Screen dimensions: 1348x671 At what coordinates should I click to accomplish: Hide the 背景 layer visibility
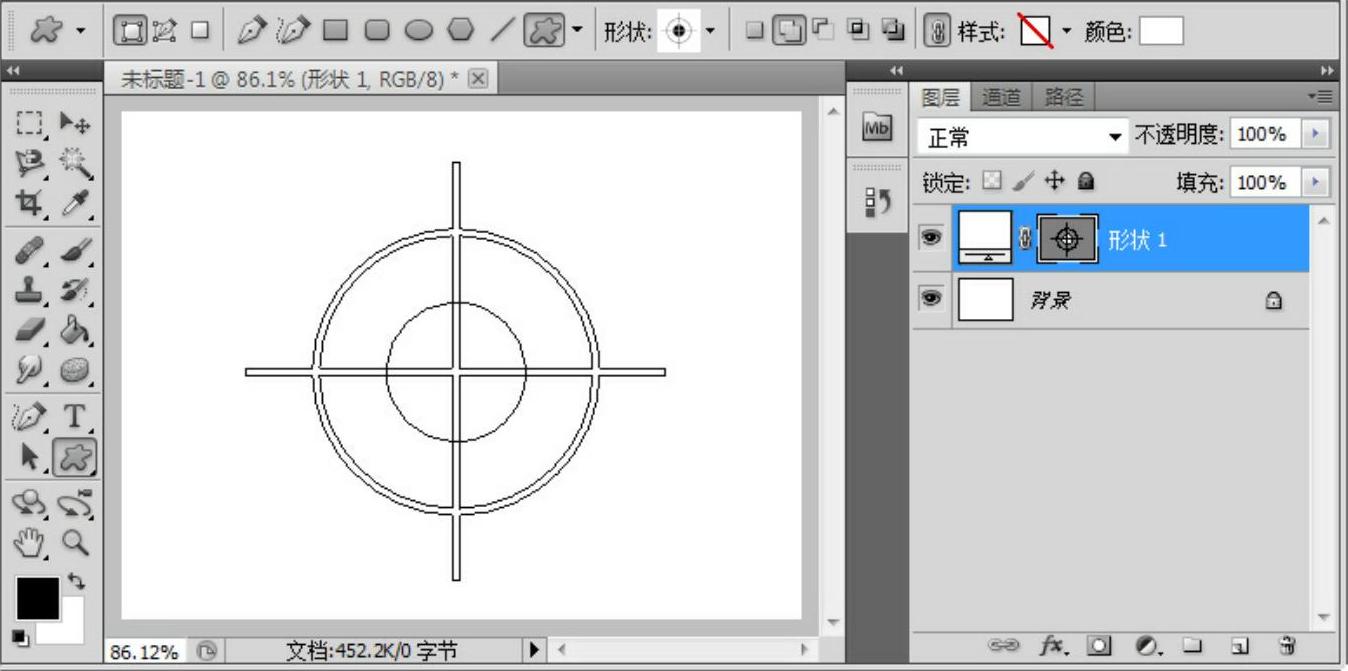pos(931,299)
